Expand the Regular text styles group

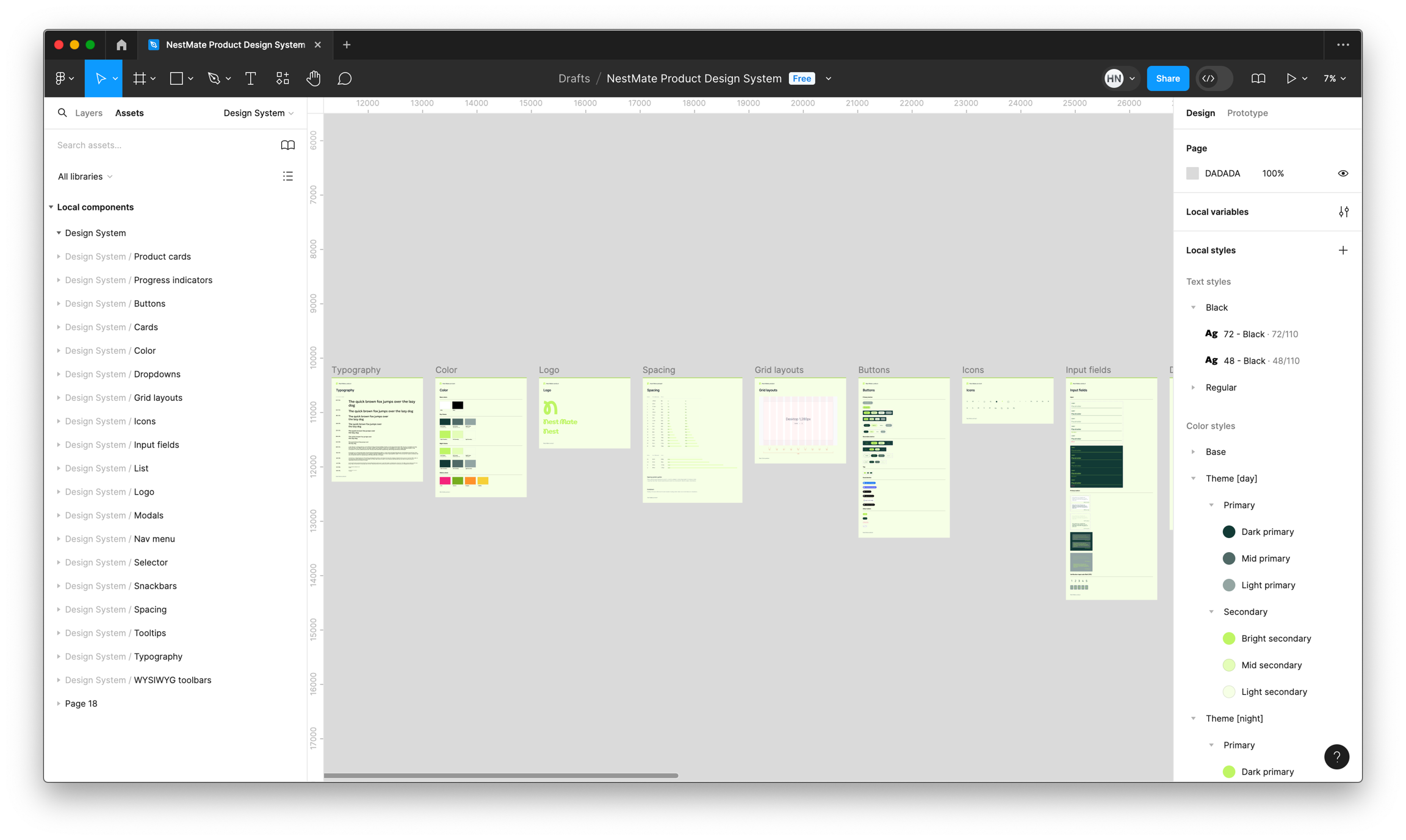coord(1193,387)
